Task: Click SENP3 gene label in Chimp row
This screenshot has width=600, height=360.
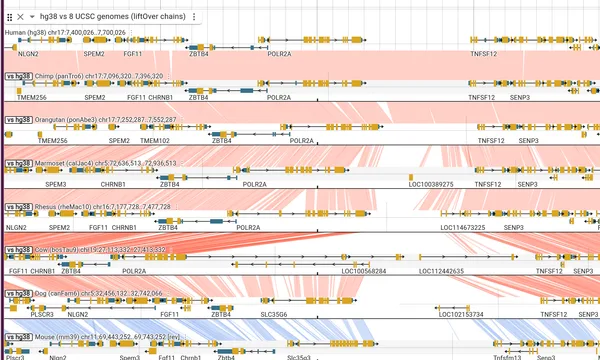Action: pyautogui.click(x=520, y=98)
